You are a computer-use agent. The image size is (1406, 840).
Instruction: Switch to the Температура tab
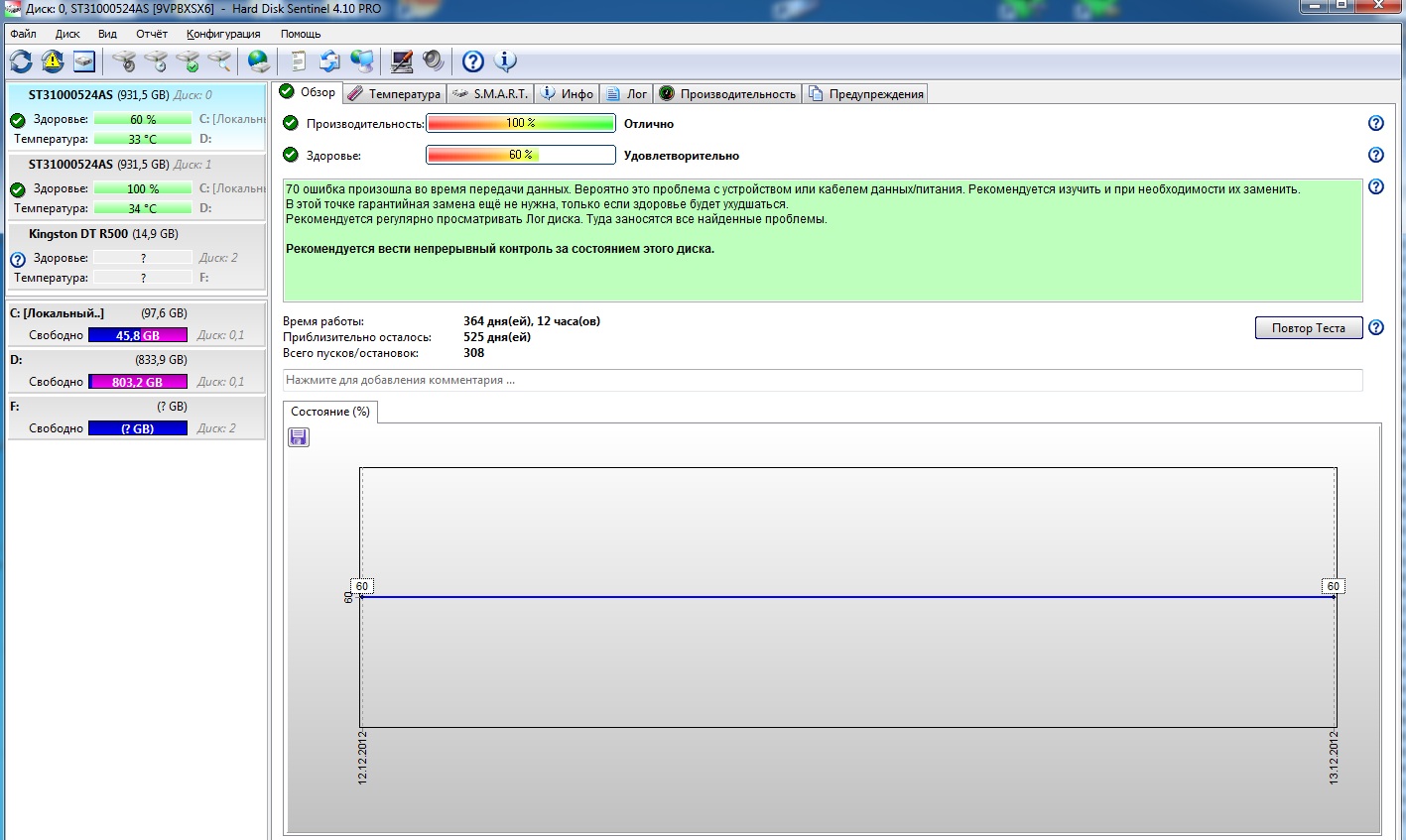click(x=394, y=94)
